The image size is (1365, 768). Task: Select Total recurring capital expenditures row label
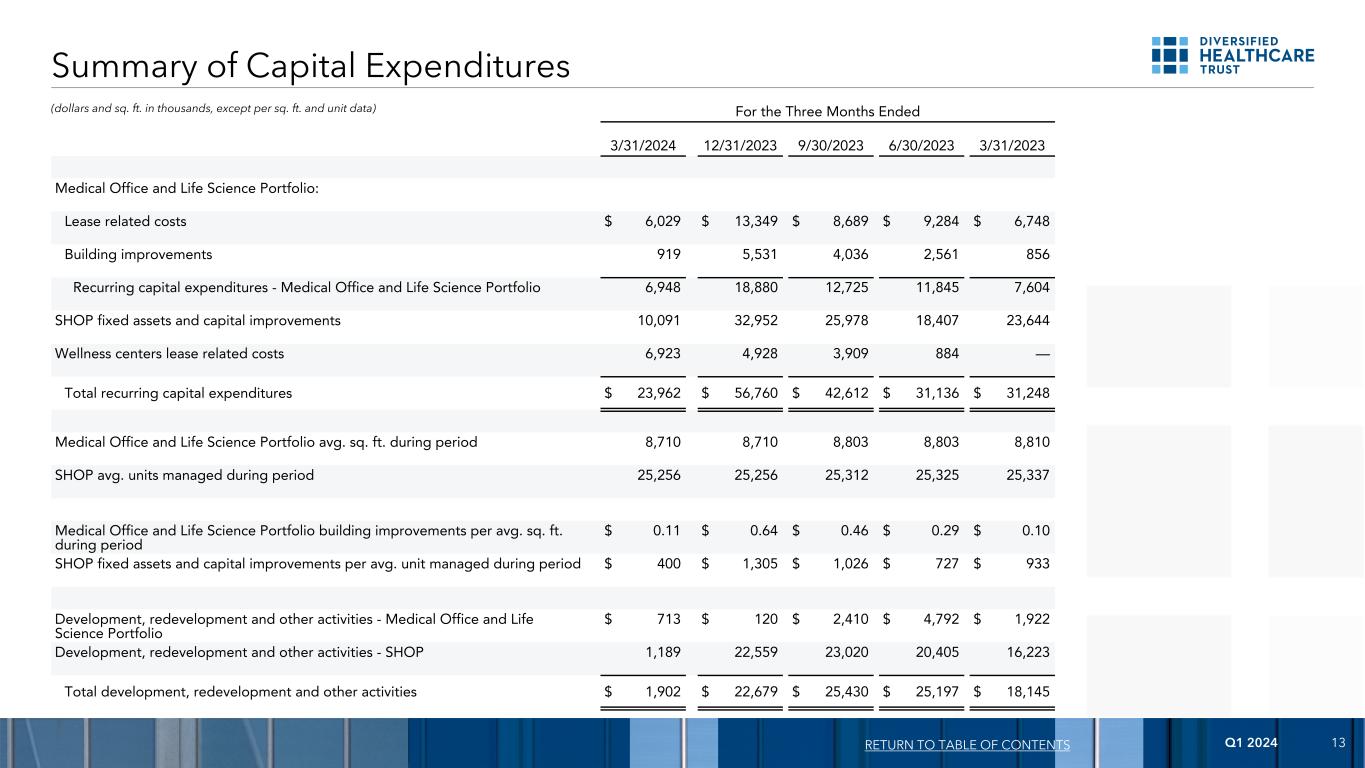[178, 393]
